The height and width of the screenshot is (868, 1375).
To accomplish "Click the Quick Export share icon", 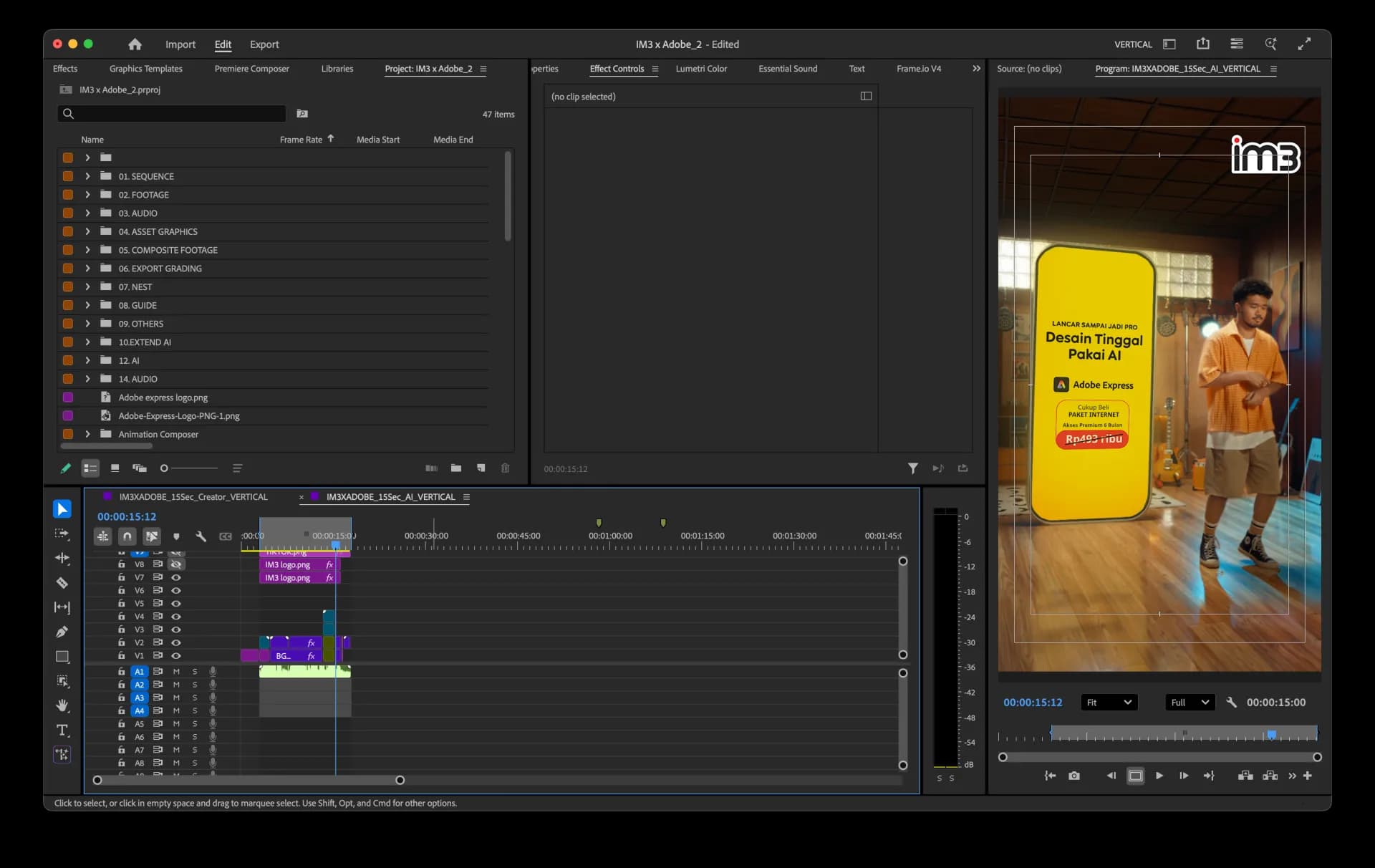I will point(1203,44).
